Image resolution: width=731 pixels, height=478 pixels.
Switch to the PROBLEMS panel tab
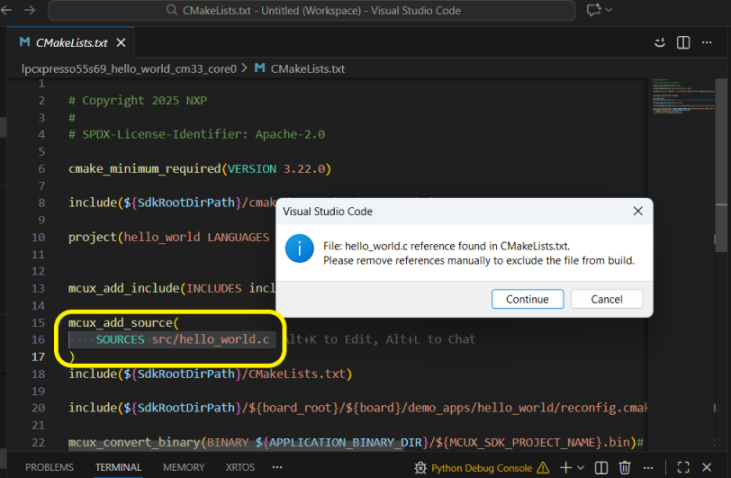[49, 467]
